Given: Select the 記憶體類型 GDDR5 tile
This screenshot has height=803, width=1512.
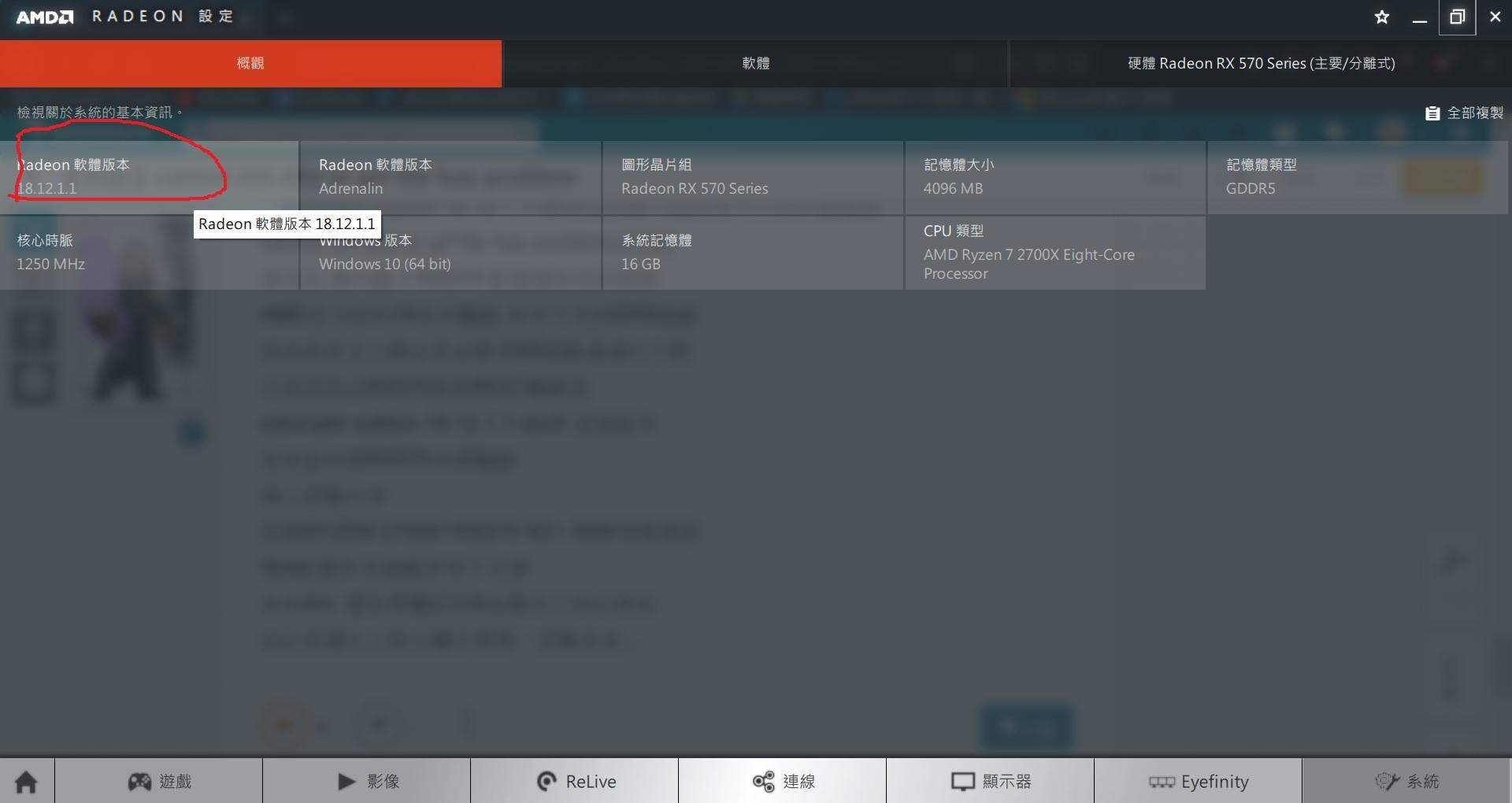Looking at the screenshot, I should tap(1358, 177).
